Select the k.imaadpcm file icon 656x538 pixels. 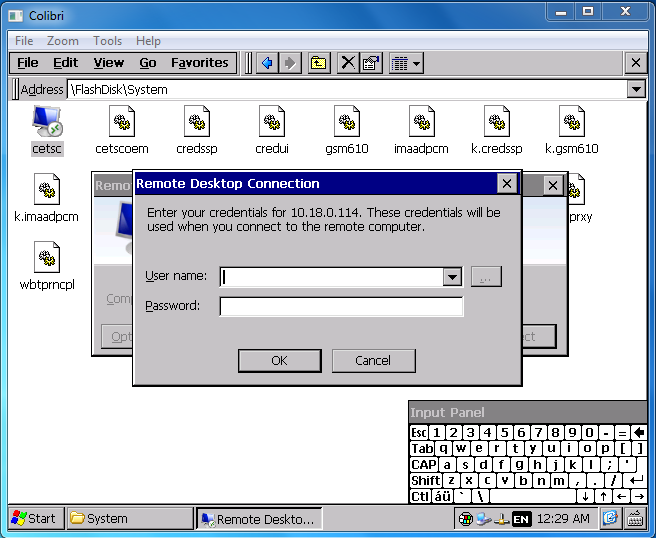pyautogui.click(x=46, y=198)
